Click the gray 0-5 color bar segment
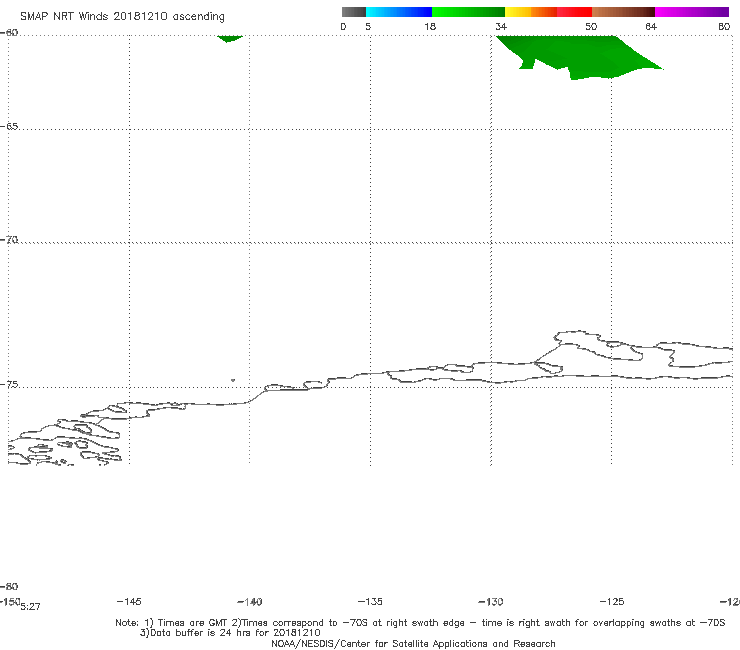 [353, 12]
